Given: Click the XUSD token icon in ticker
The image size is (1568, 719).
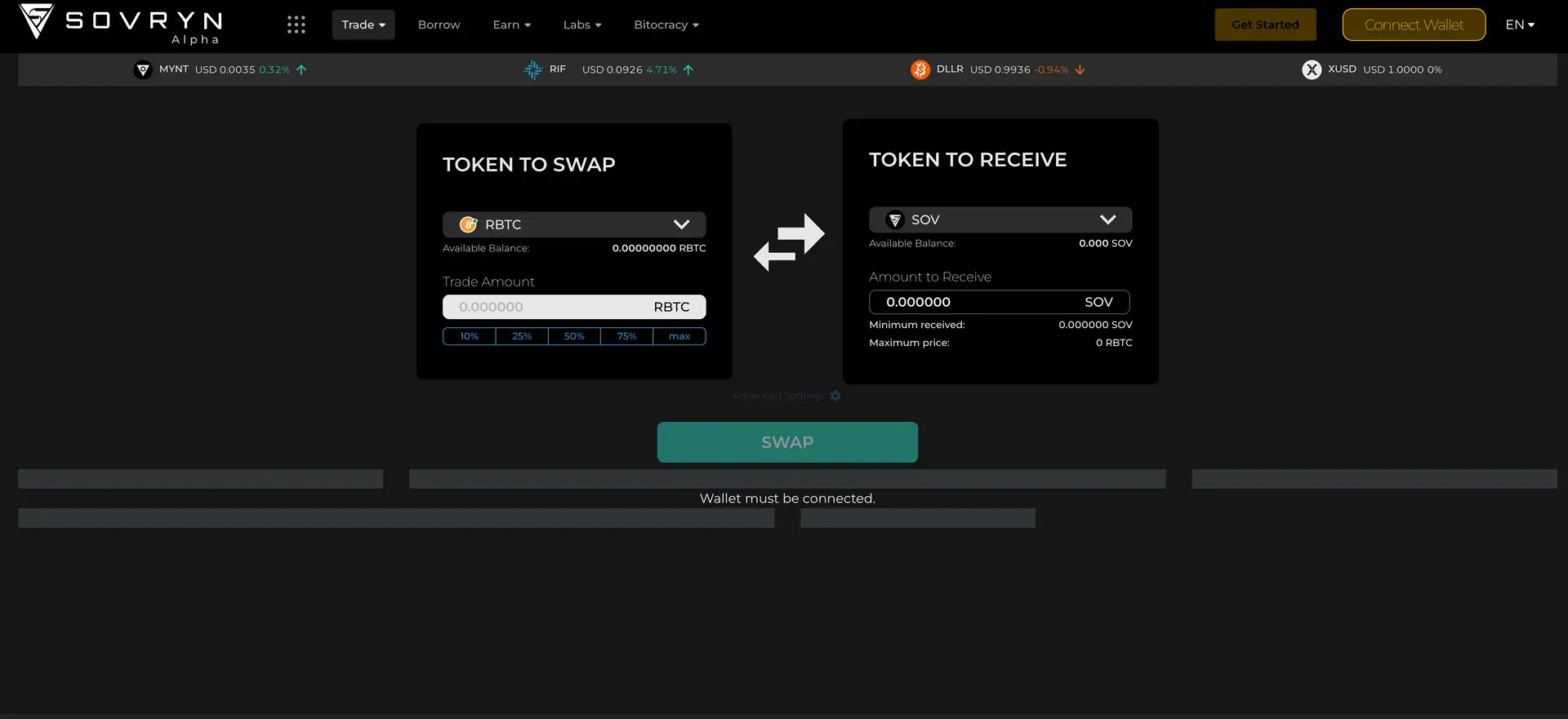Looking at the screenshot, I should [1312, 70].
